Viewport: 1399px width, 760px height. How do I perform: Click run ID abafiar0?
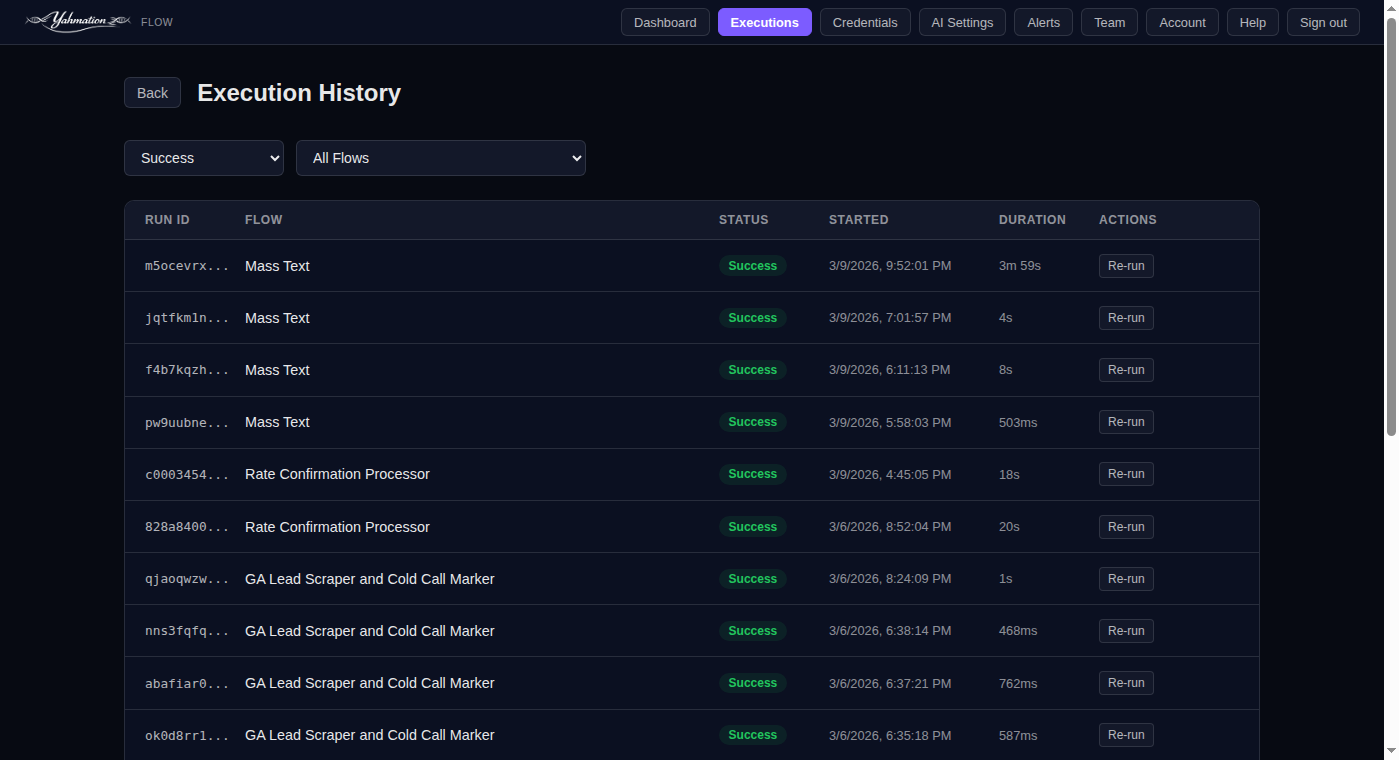tap(187, 683)
